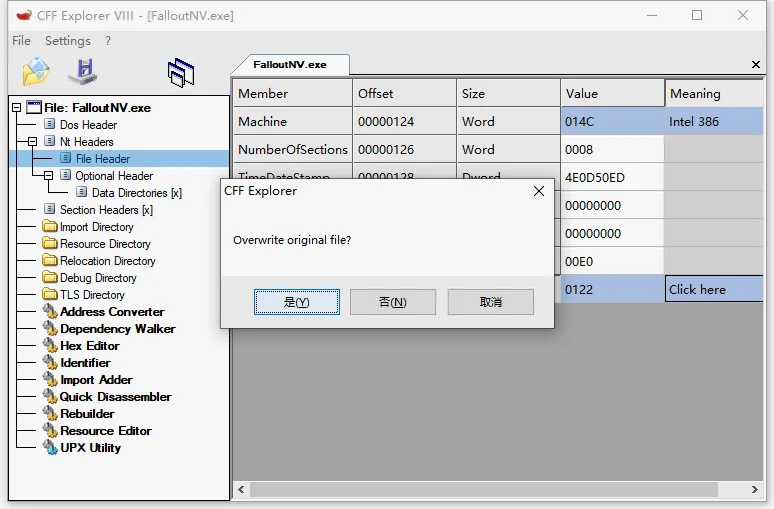Select the value cell 00E0

coord(612,262)
